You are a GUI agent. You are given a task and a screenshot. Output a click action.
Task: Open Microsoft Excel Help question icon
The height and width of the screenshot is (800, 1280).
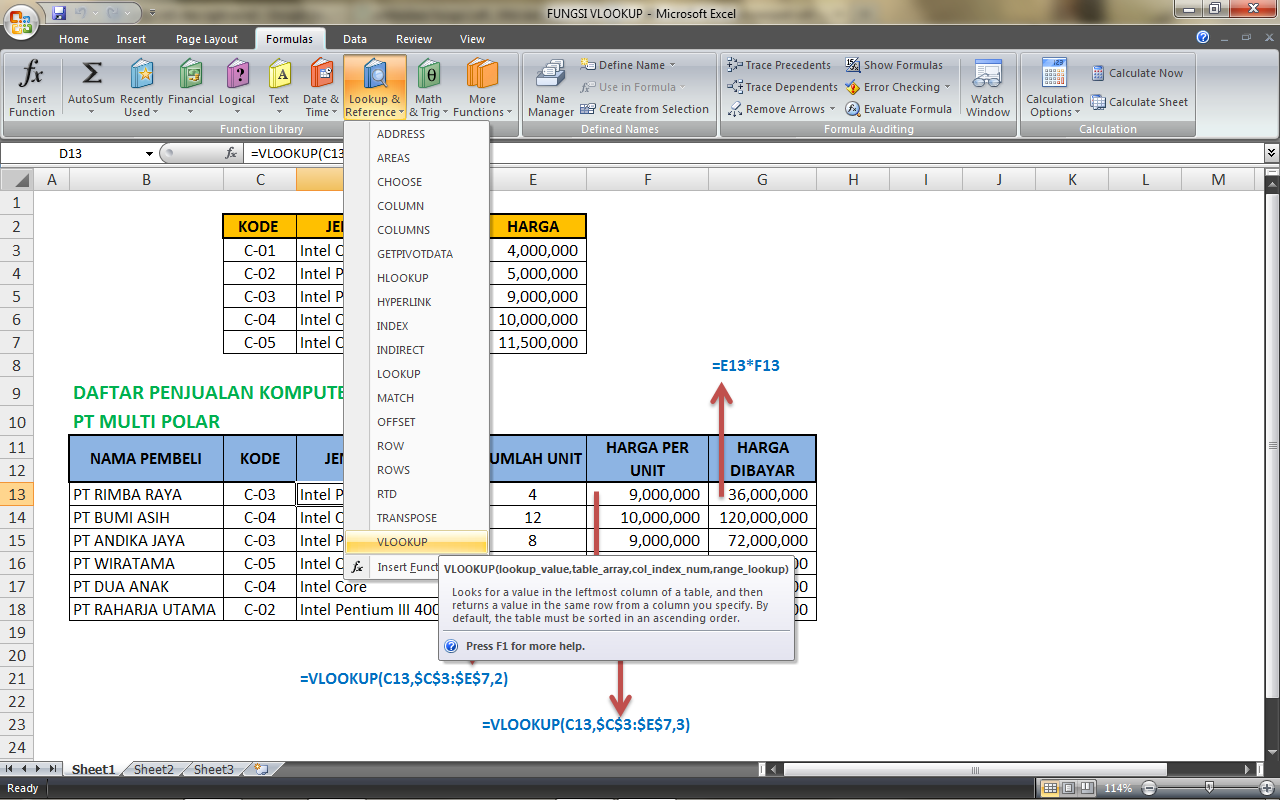click(1203, 38)
